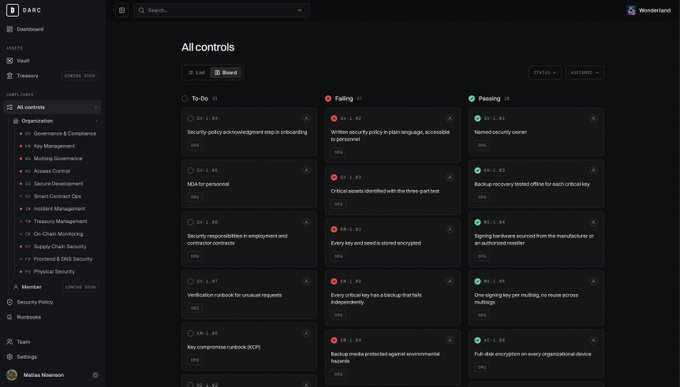The image size is (680, 387).
Task: Assign user on Verification runbook card
Action: point(306,282)
